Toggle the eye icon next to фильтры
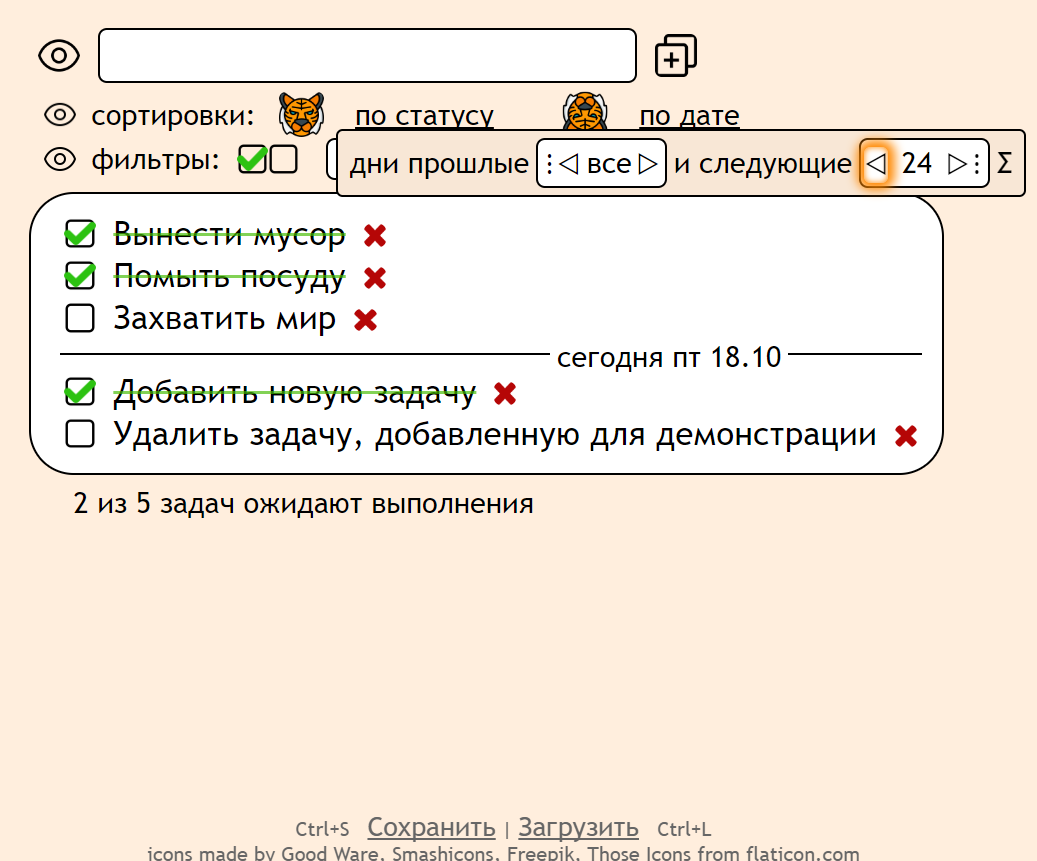The height and width of the screenshot is (861, 1037). coord(60,159)
